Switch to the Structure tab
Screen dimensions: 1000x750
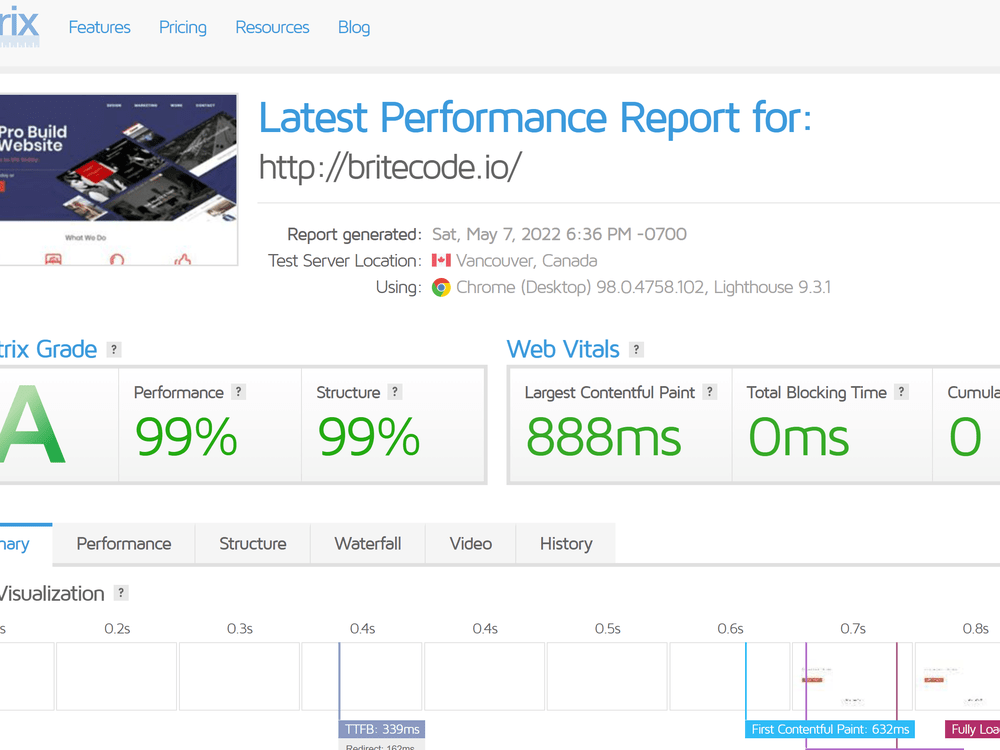click(x=253, y=544)
